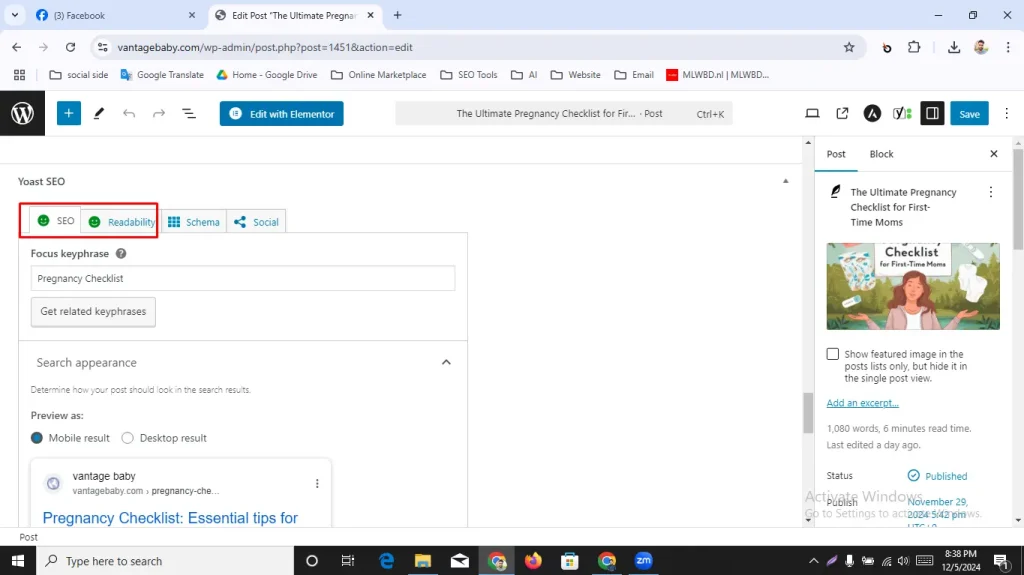Select the Post tab in sidebar
The width and height of the screenshot is (1024, 575).
point(836,154)
